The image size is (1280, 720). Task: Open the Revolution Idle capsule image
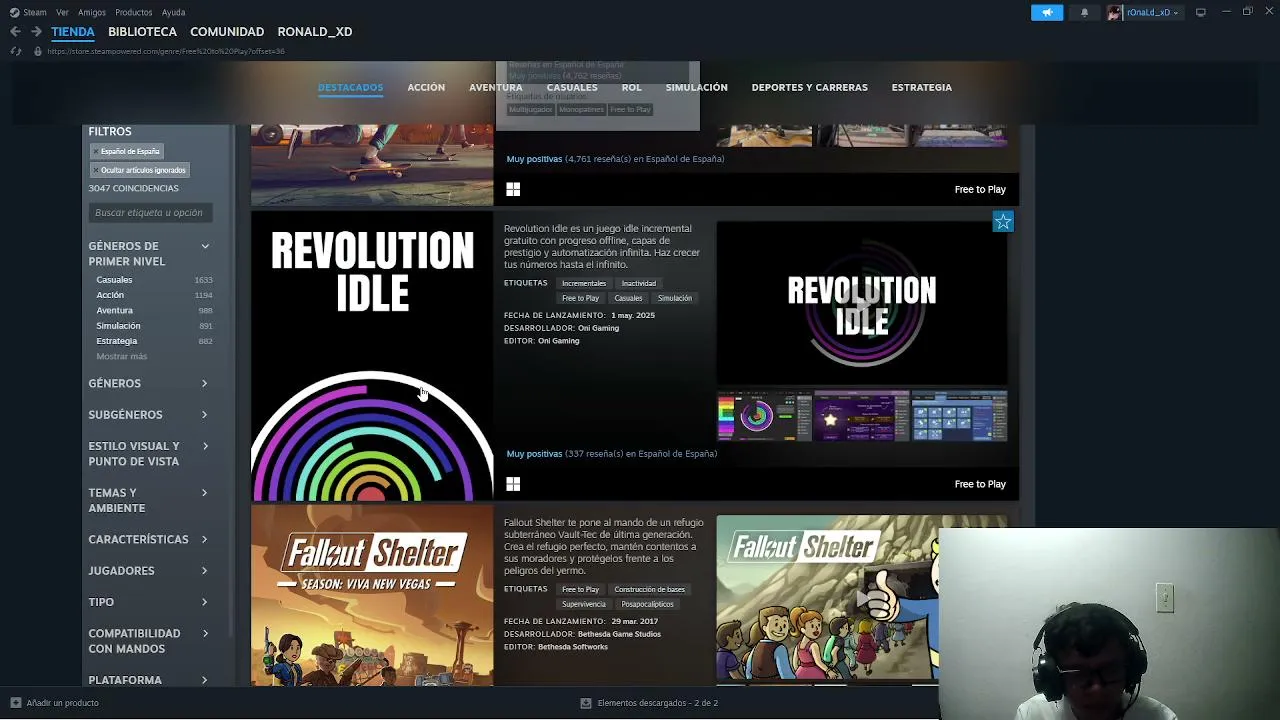(372, 356)
